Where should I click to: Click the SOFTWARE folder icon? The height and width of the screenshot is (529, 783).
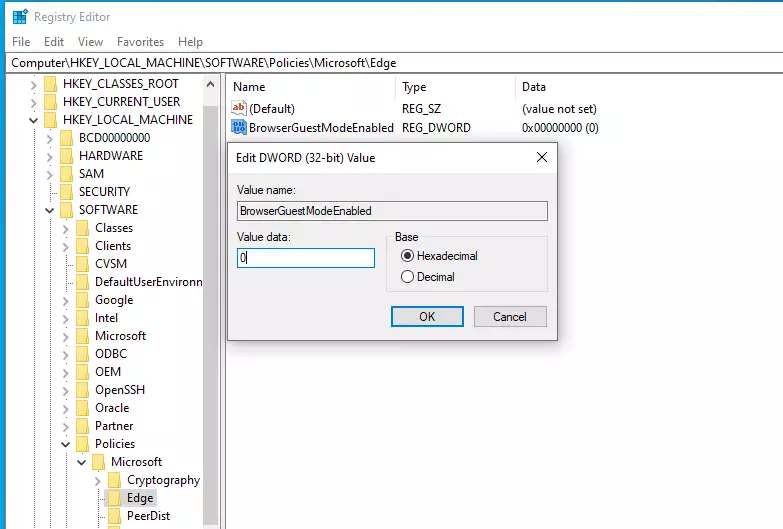(x=66, y=210)
